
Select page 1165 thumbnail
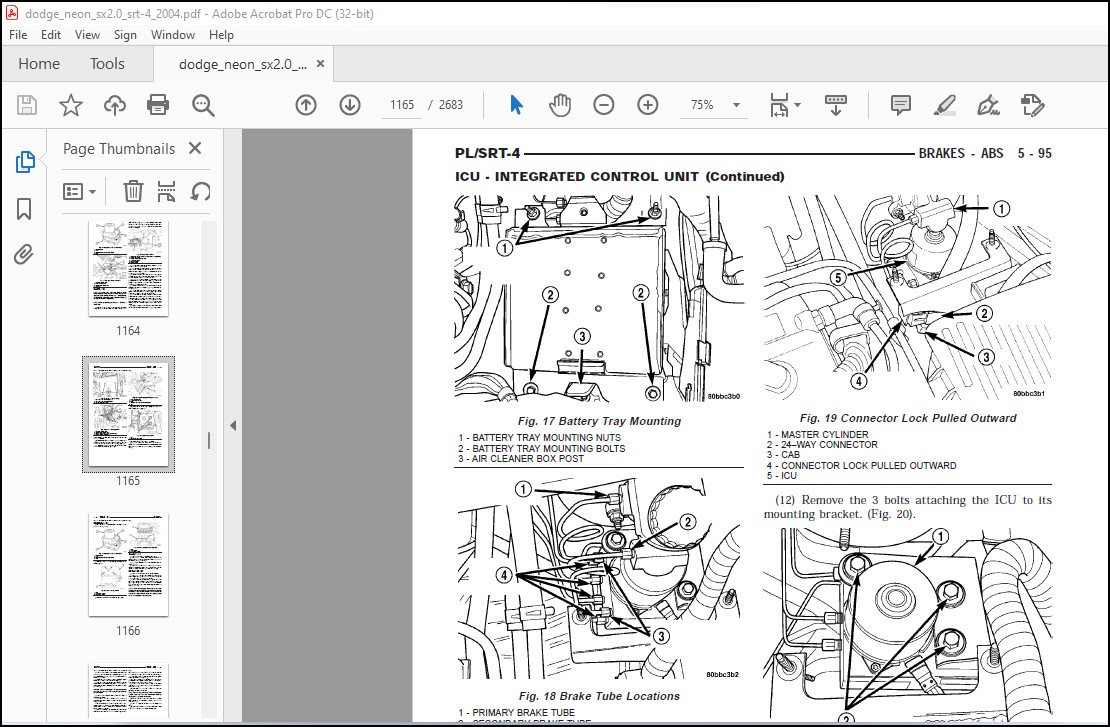[x=128, y=414]
